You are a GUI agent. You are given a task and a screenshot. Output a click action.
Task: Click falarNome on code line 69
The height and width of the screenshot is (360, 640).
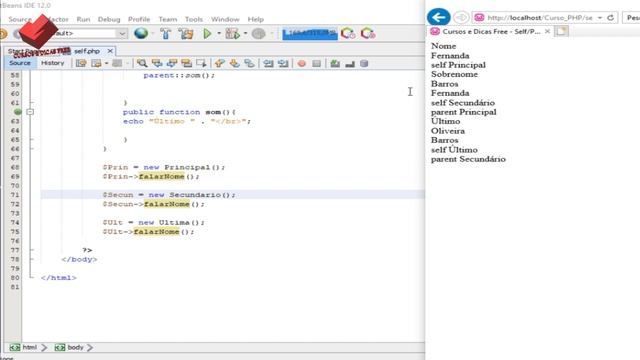click(162, 176)
